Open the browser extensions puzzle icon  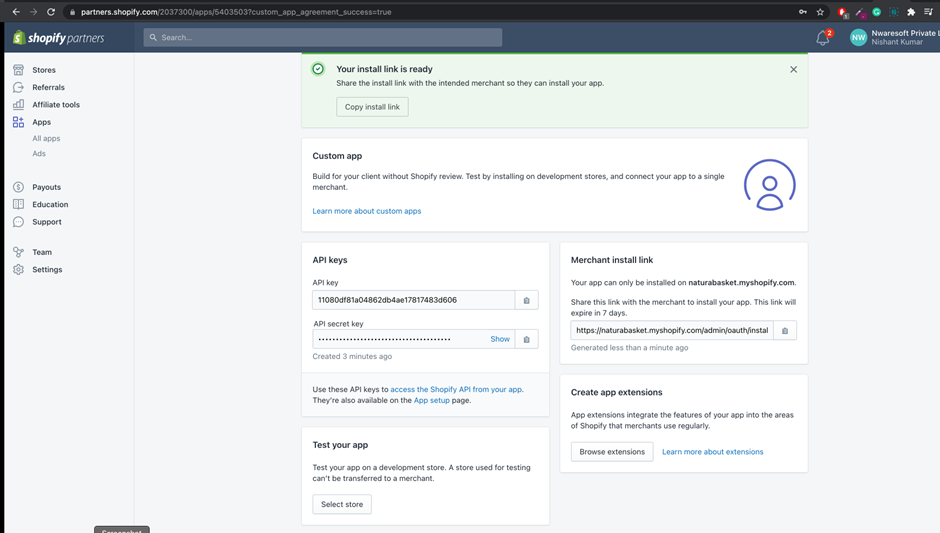911,12
